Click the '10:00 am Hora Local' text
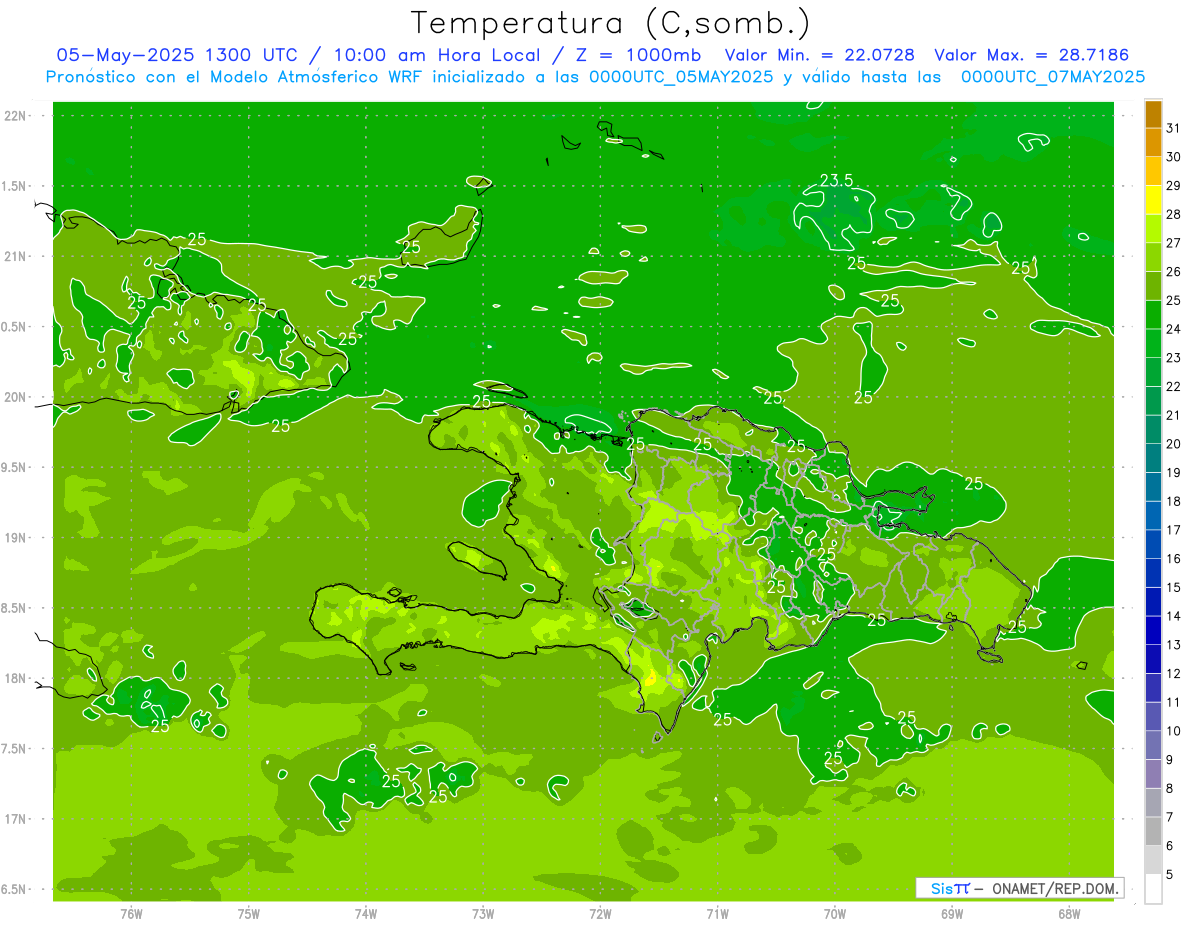 click(x=439, y=55)
